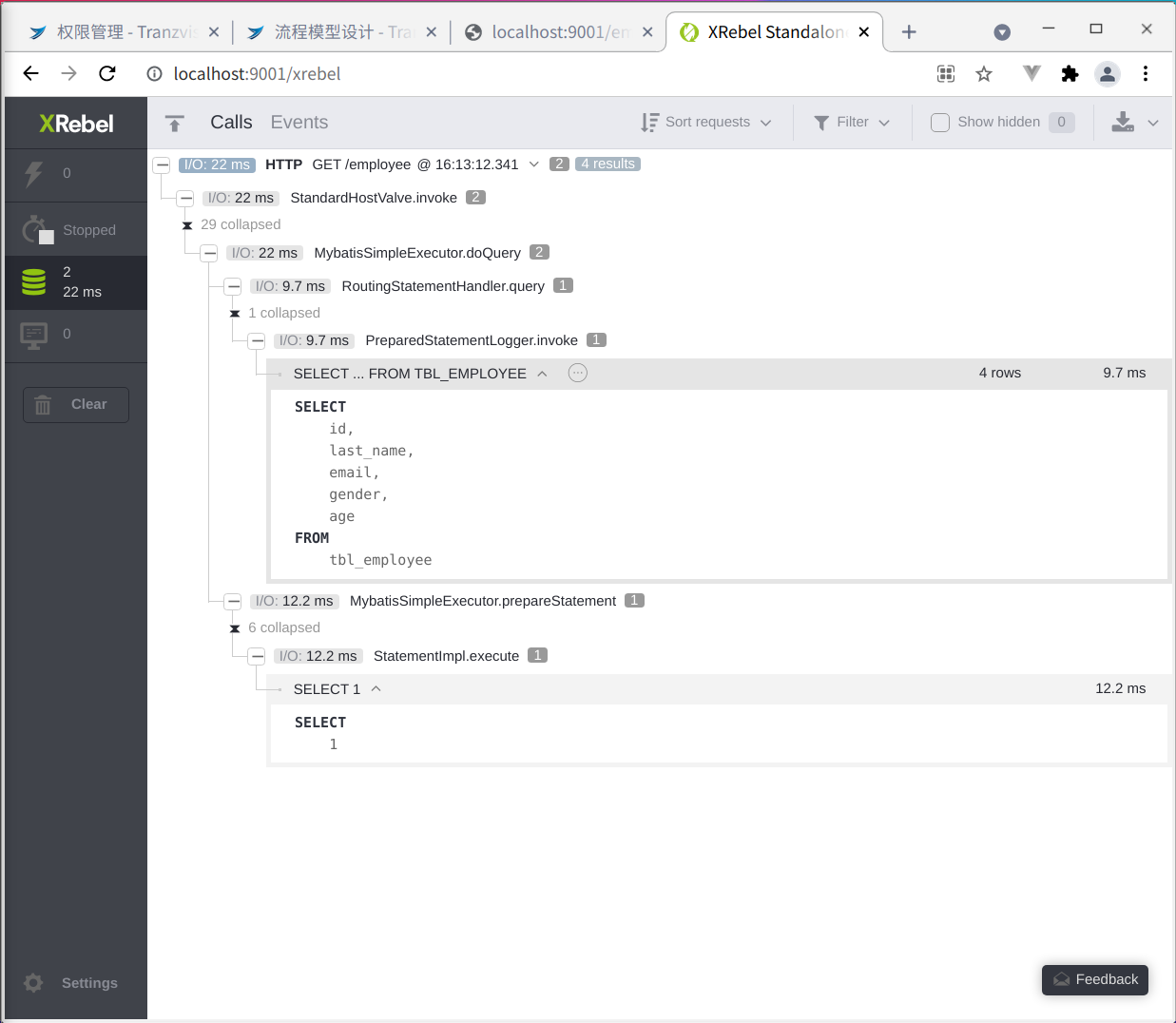This screenshot has height=1023, width=1176.
Task: Open the browser profile avatar
Action: click(1108, 74)
